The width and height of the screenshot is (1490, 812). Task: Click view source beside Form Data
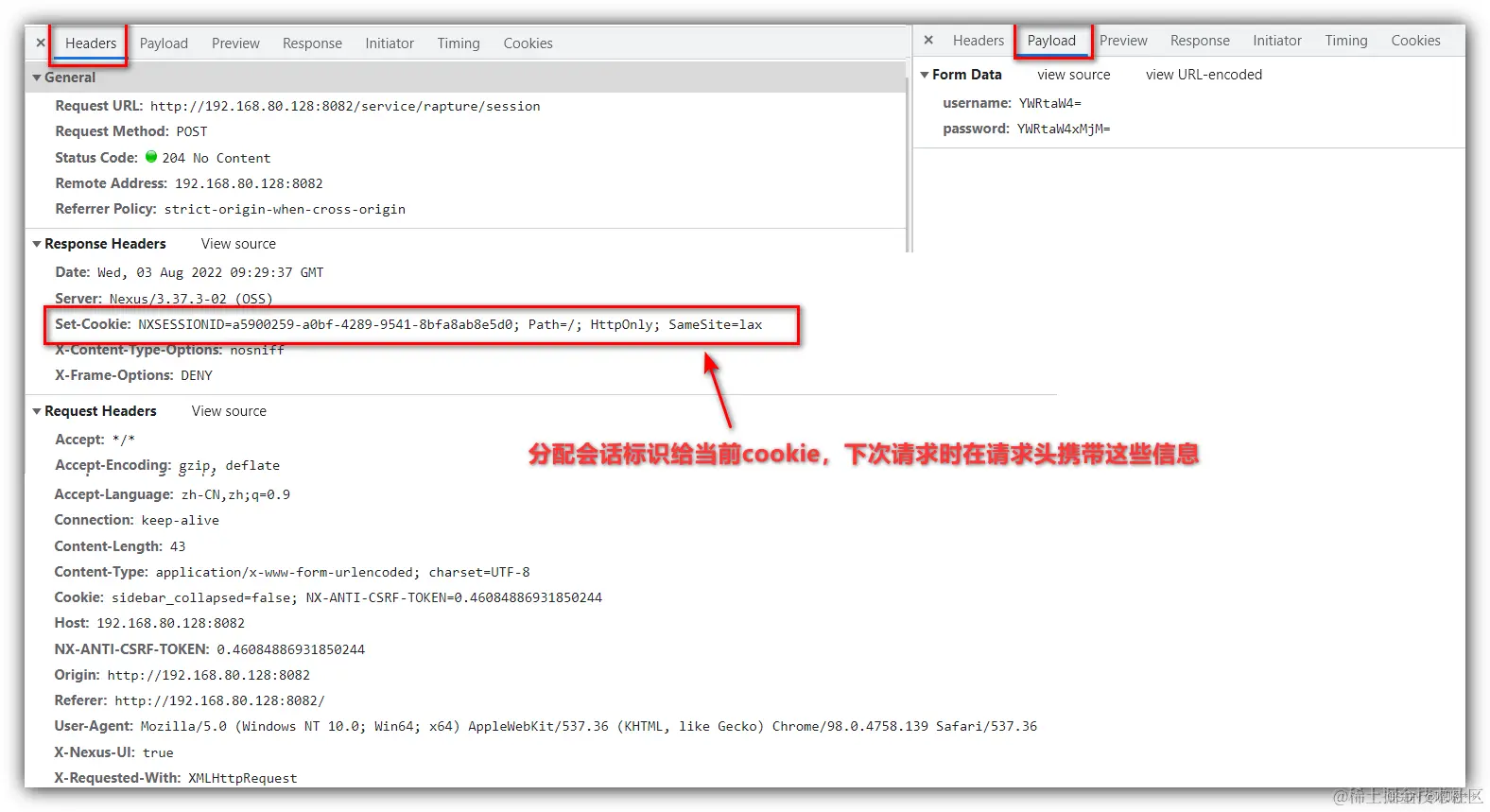coord(1074,75)
